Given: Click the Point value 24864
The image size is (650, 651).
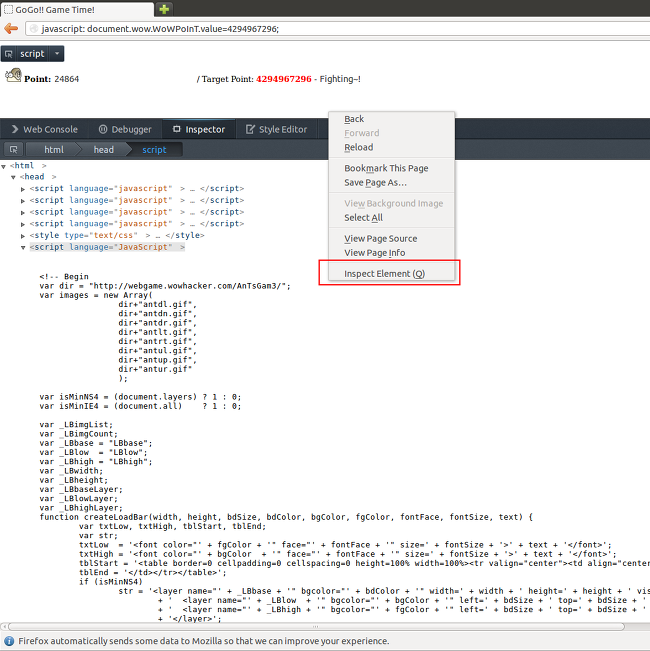Looking at the screenshot, I should [x=66, y=79].
